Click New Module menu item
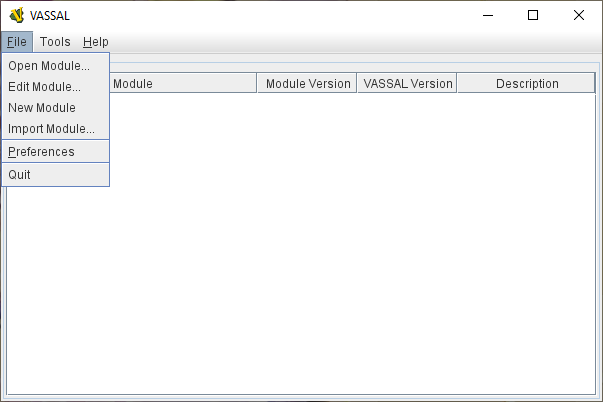Image resolution: width=603 pixels, height=402 pixels. (x=56, y=108)
